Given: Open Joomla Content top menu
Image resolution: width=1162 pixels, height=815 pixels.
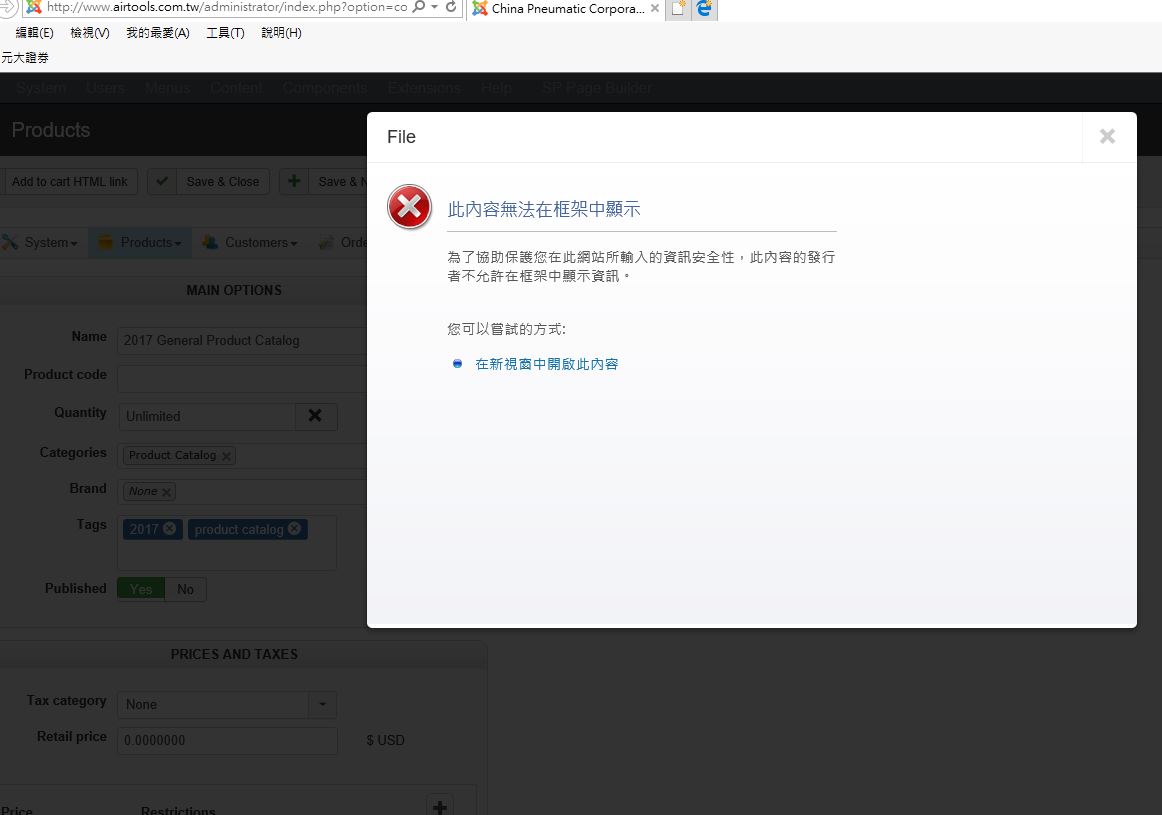Looking at the screenshot, I should point(236,87).
